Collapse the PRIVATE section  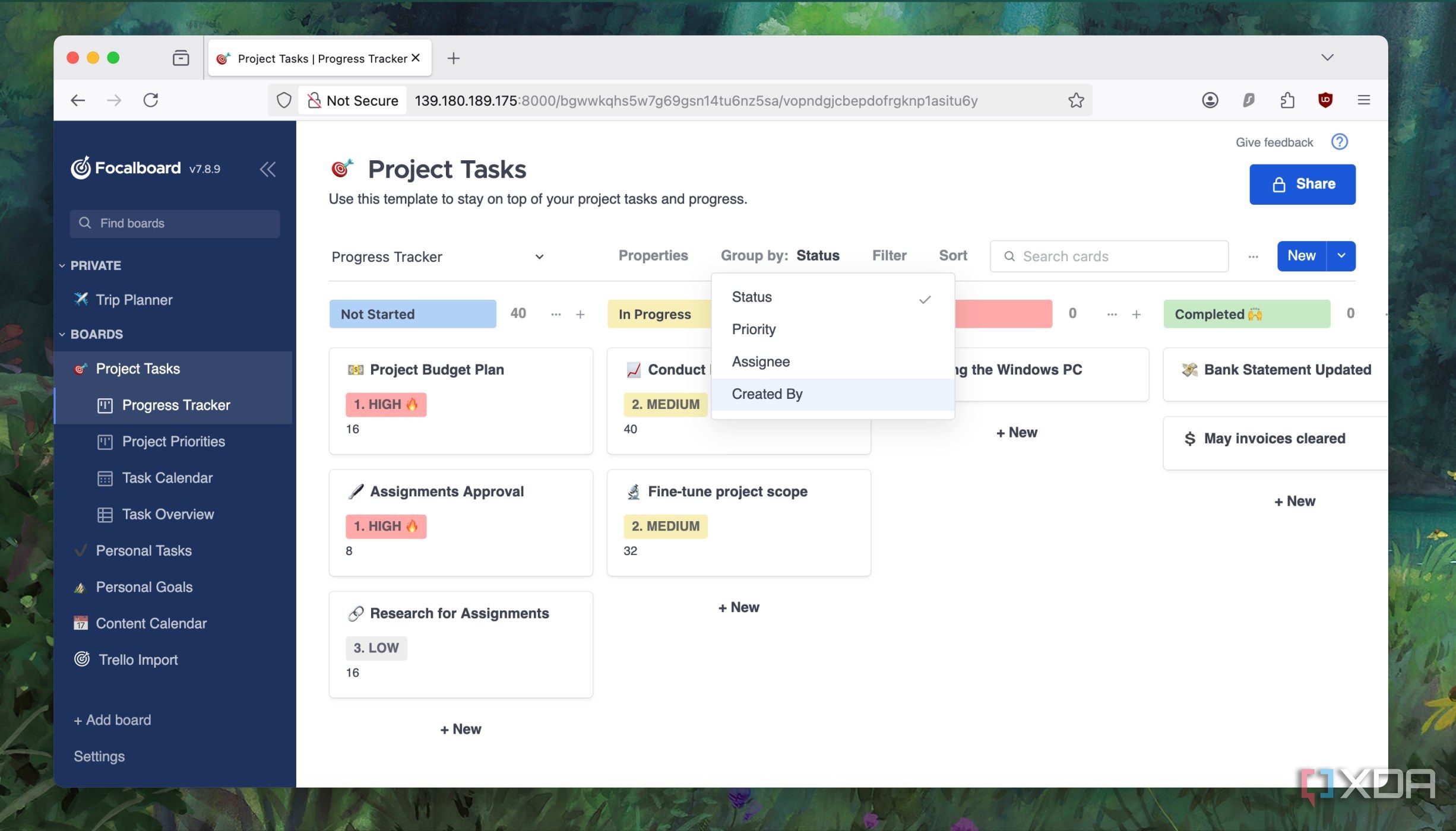pos(62,265)
